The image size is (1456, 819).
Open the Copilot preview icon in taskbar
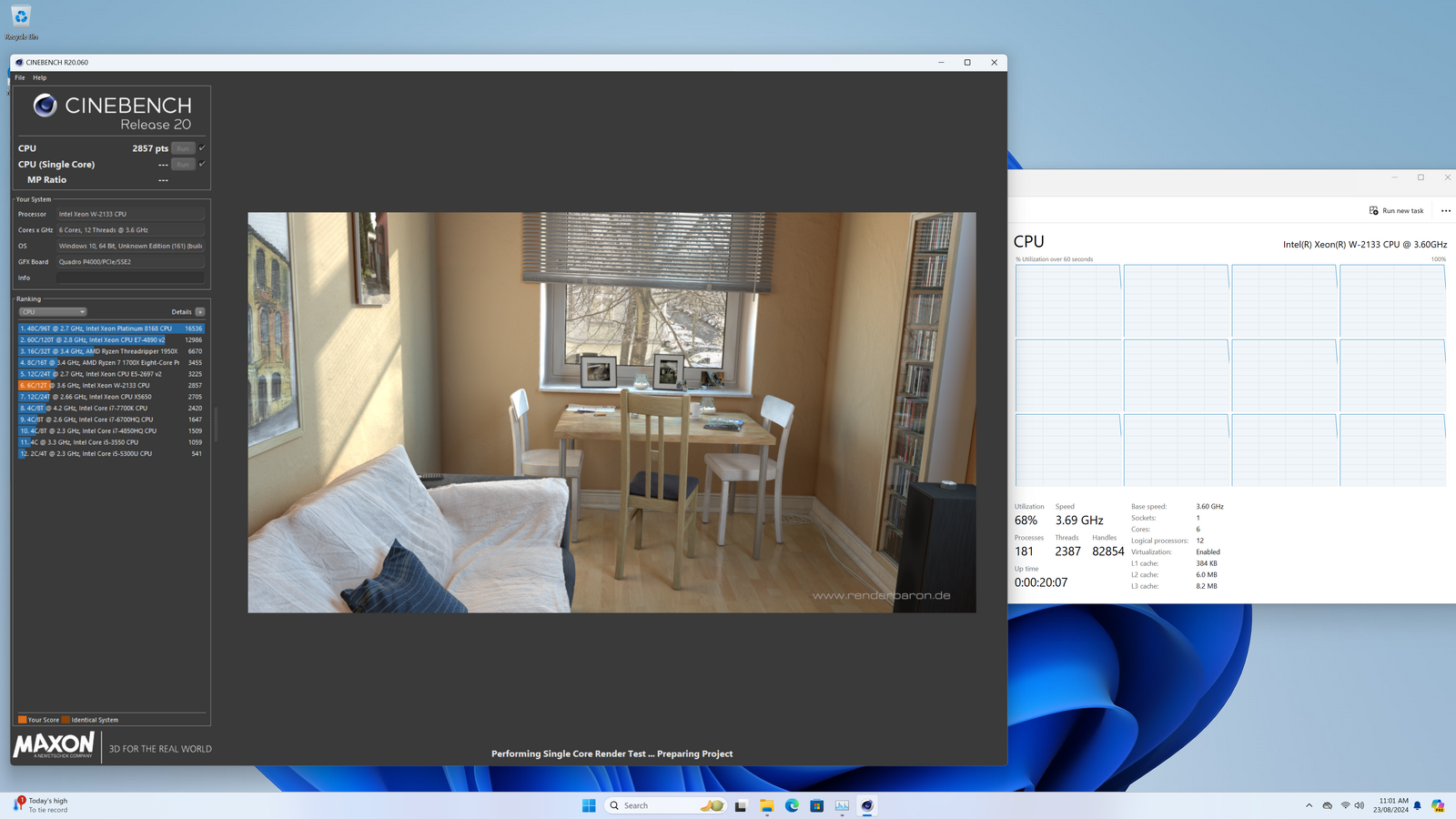[1438, 805]
